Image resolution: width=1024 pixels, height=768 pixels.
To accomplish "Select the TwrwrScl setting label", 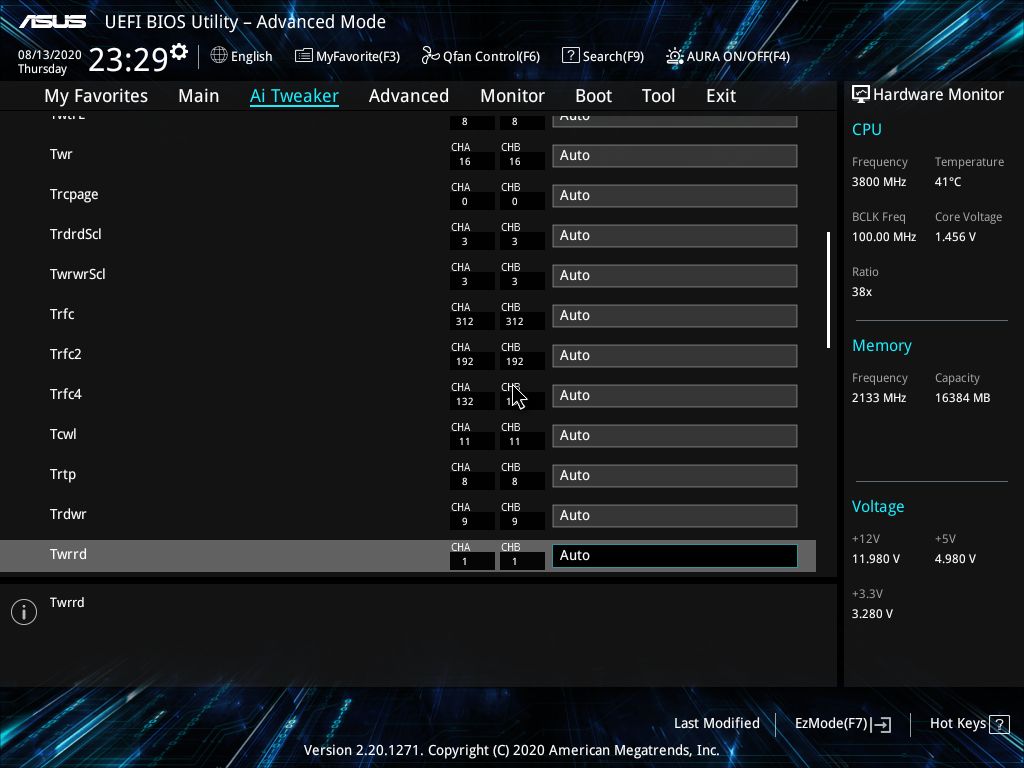I will [x=78, y=274].
